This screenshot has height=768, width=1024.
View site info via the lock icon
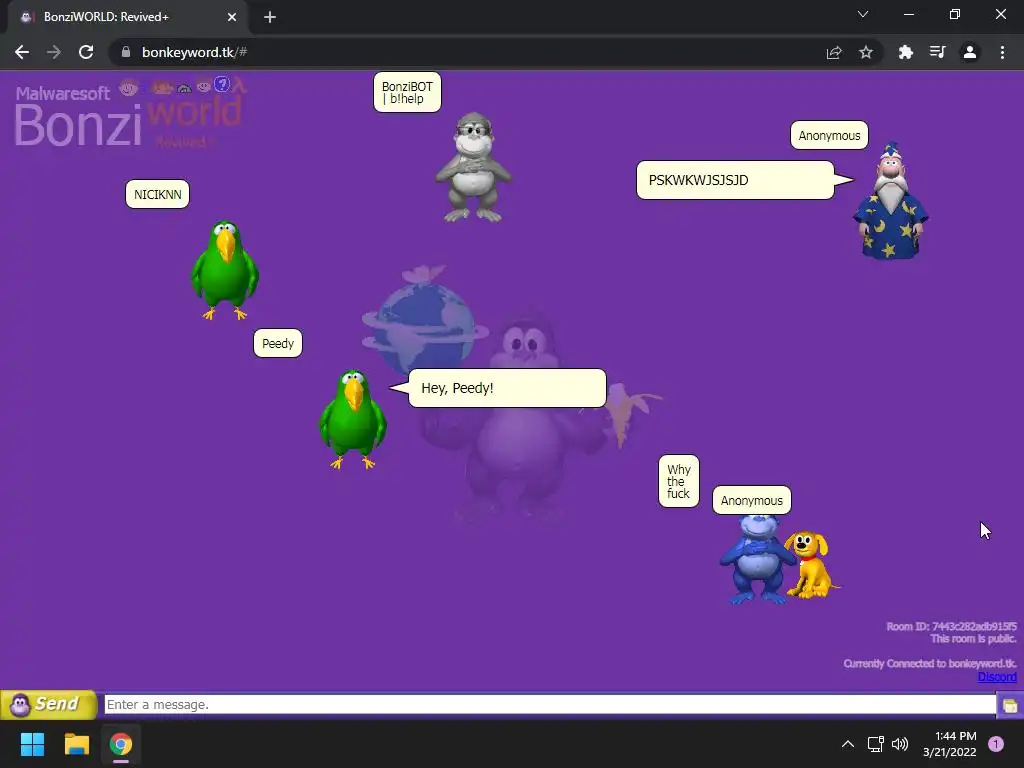[126, 52]
